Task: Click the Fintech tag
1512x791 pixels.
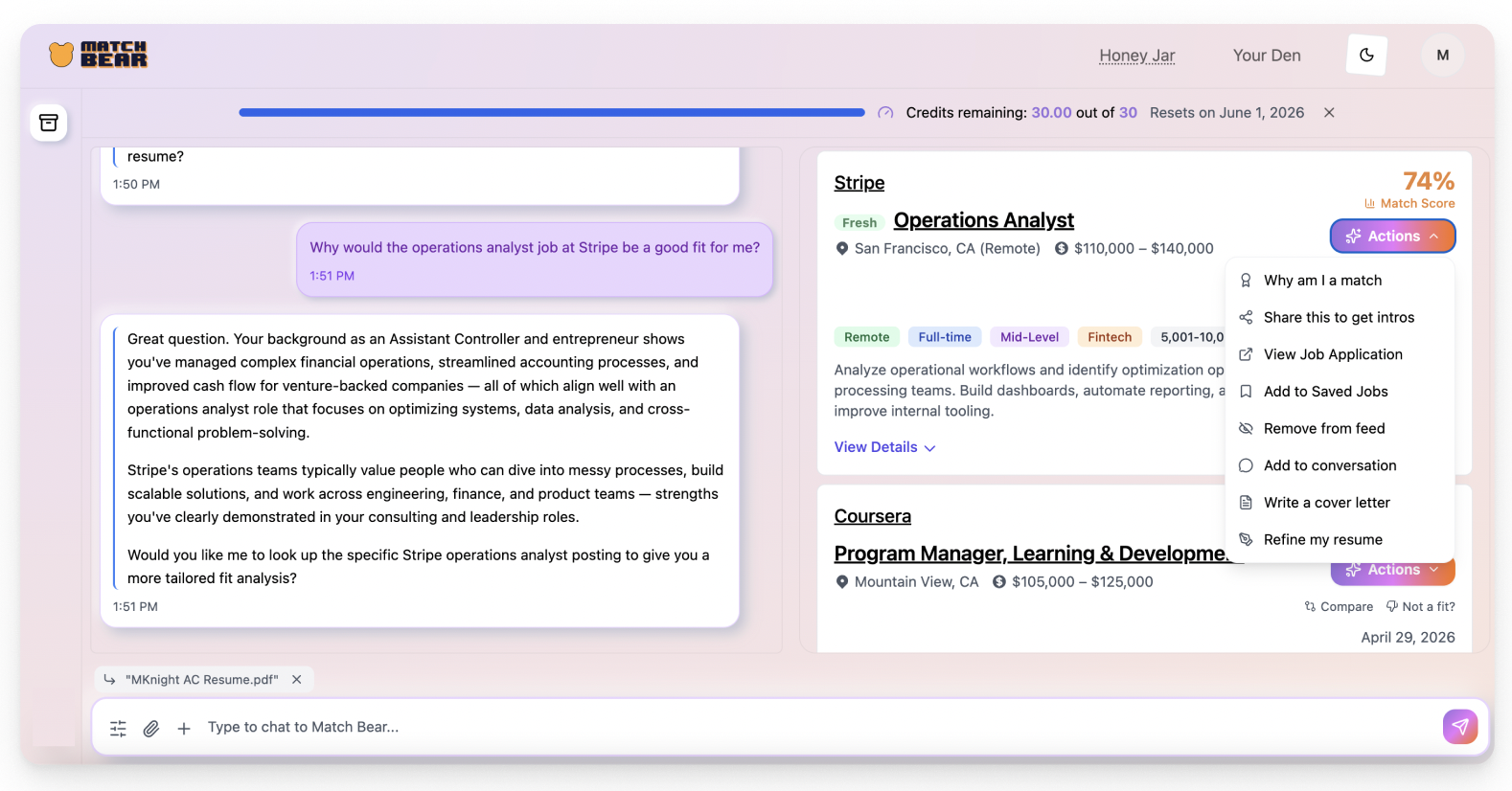Action: click(x=1110, y=337)
